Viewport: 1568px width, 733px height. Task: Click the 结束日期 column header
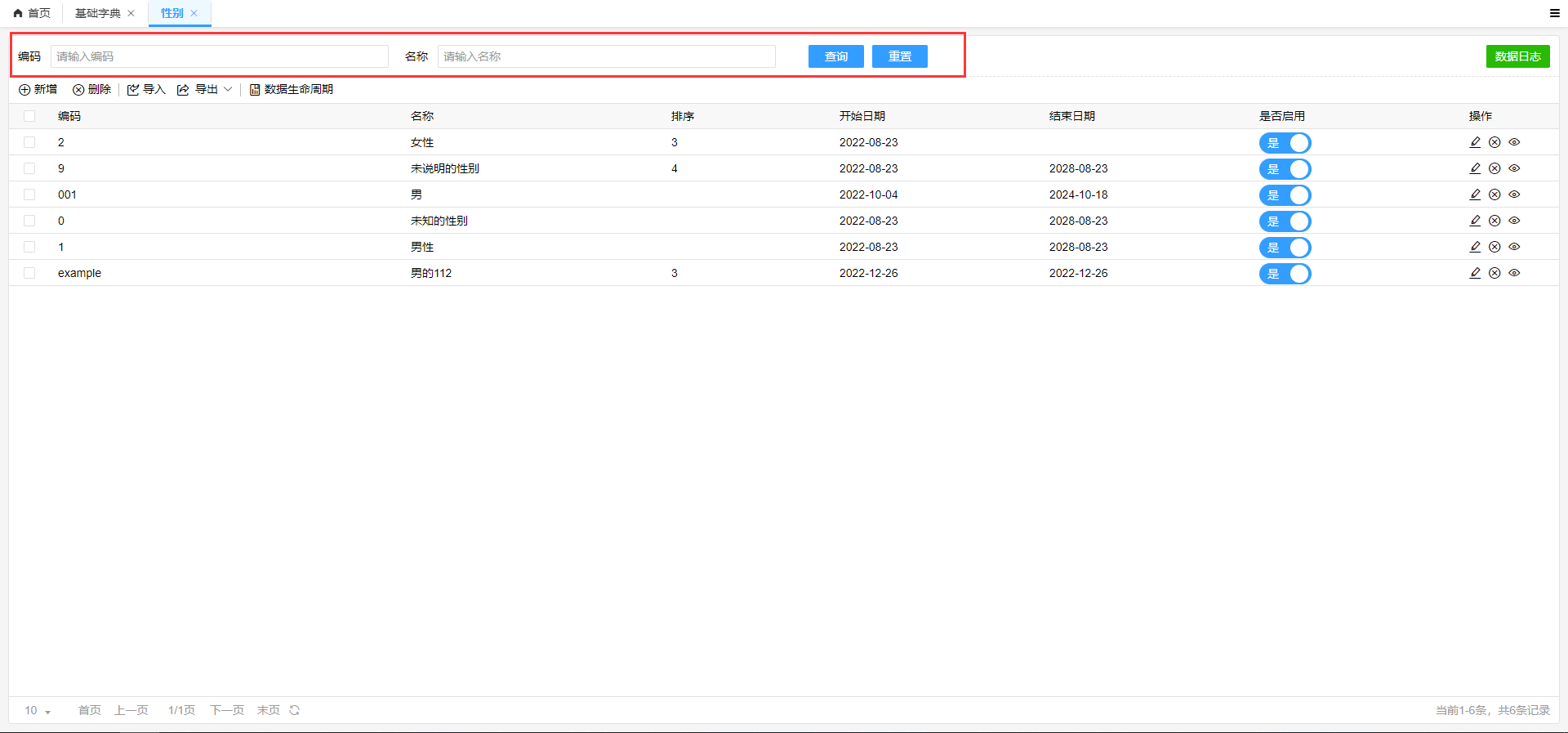tap(1072, 116)
